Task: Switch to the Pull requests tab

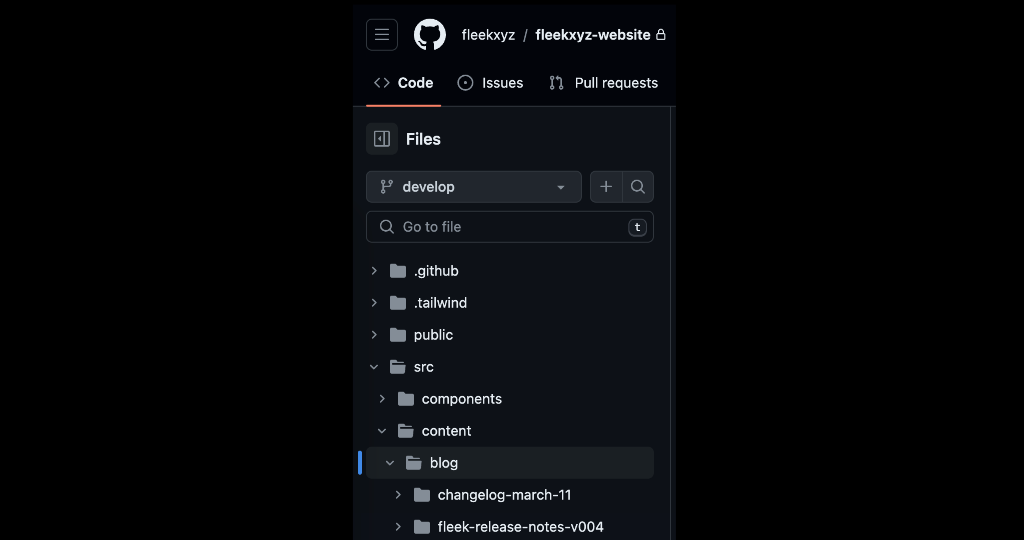Action: [603, 83]
